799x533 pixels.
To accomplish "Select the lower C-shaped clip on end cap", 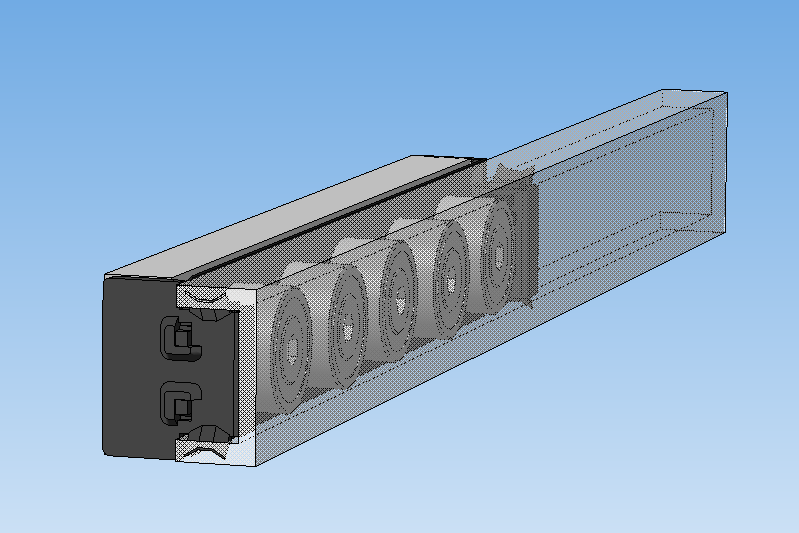I will click(181, 402).
